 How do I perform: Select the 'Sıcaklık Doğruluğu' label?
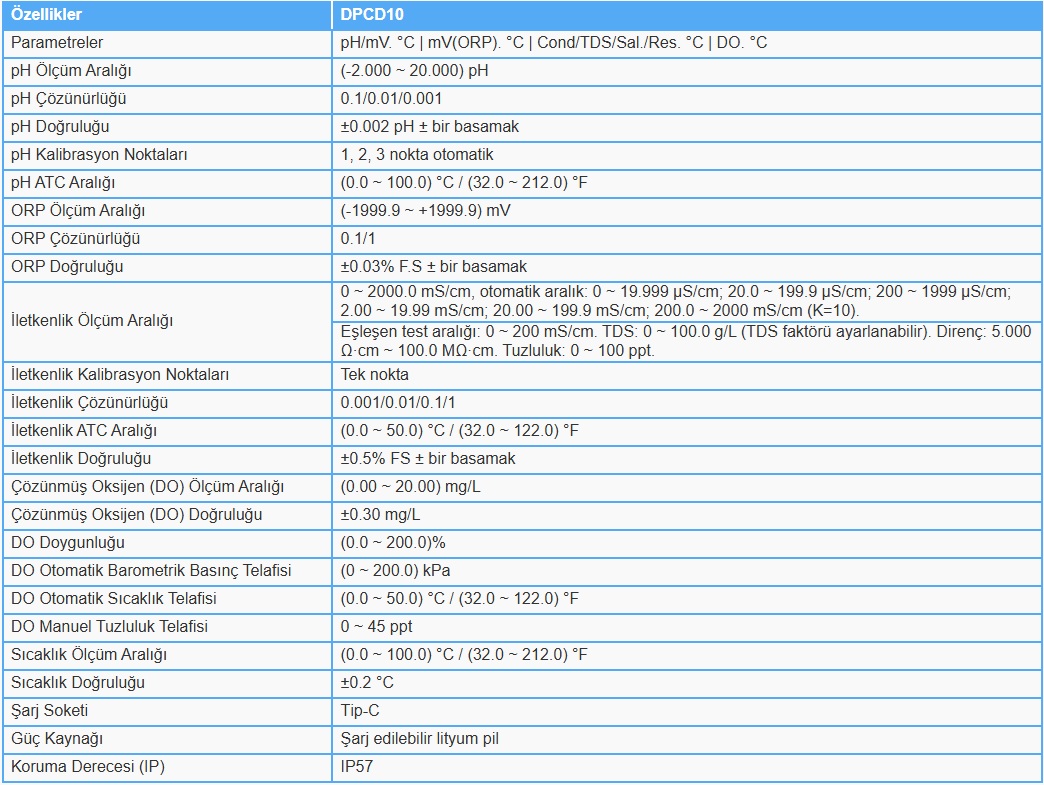77,682
